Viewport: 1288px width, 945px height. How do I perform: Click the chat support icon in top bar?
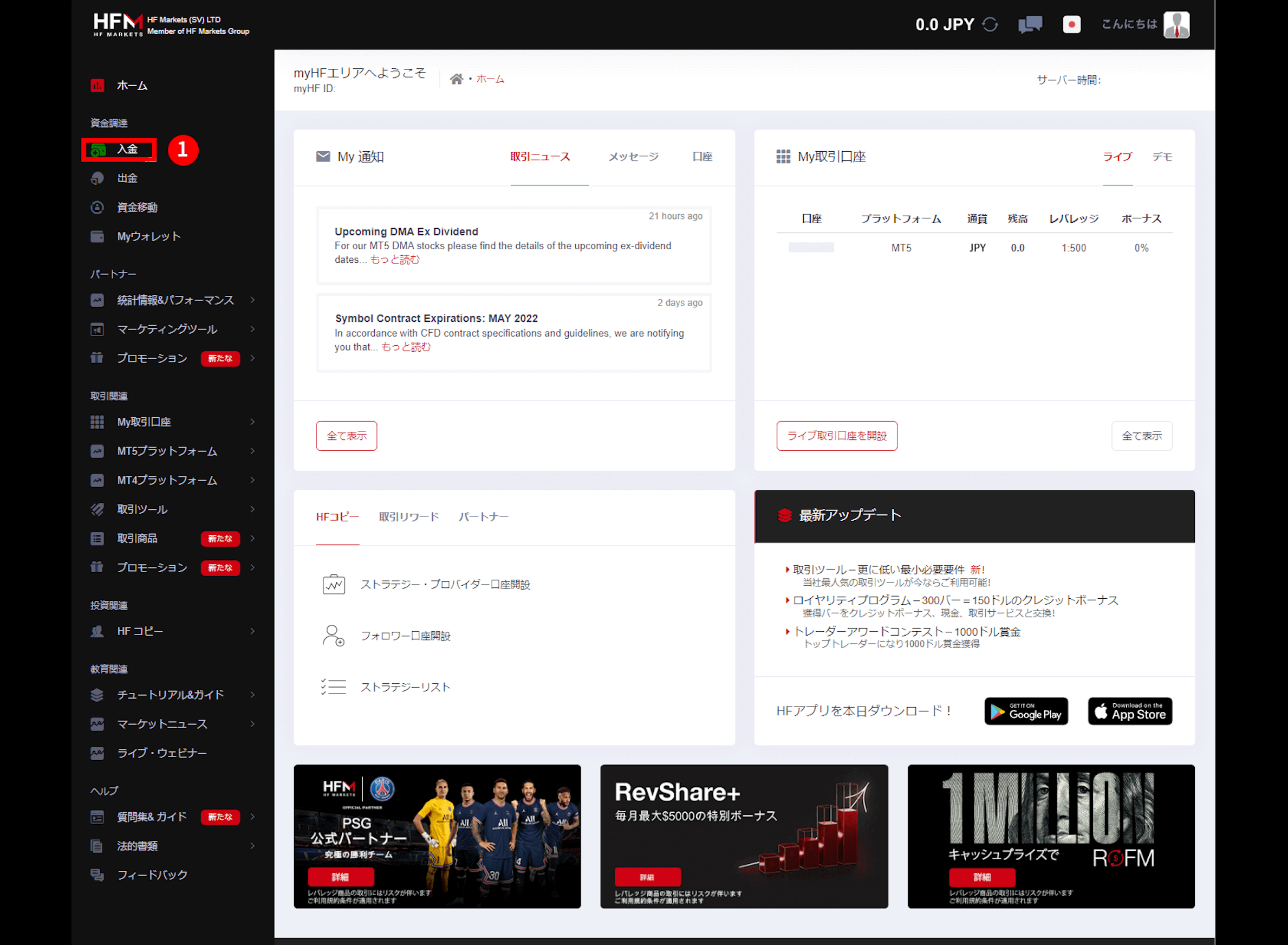coord(1030,24)
